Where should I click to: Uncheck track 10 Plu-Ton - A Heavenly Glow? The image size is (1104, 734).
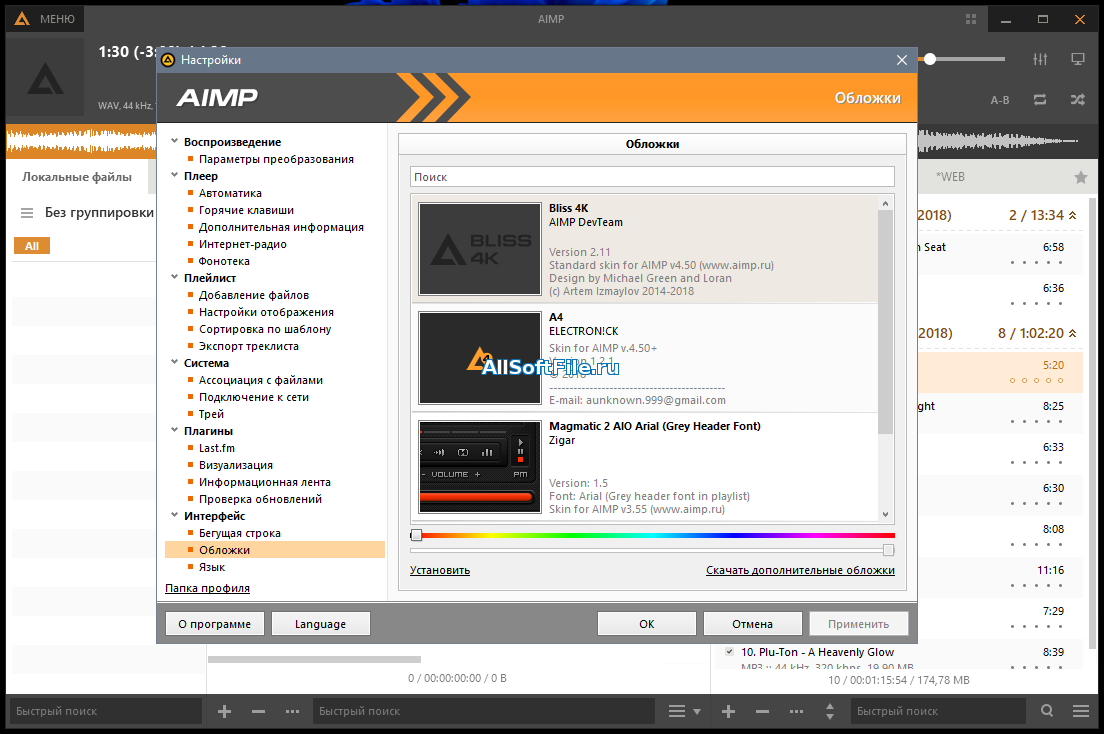(729, 652)
